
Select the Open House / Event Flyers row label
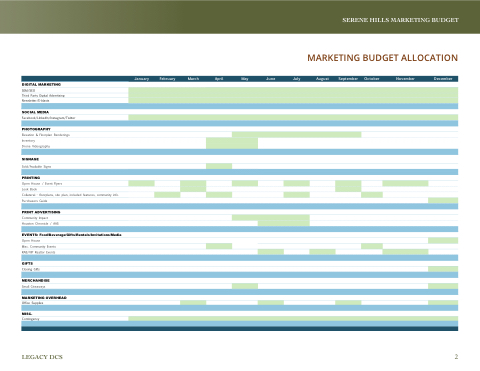click(x=42, y=184)
